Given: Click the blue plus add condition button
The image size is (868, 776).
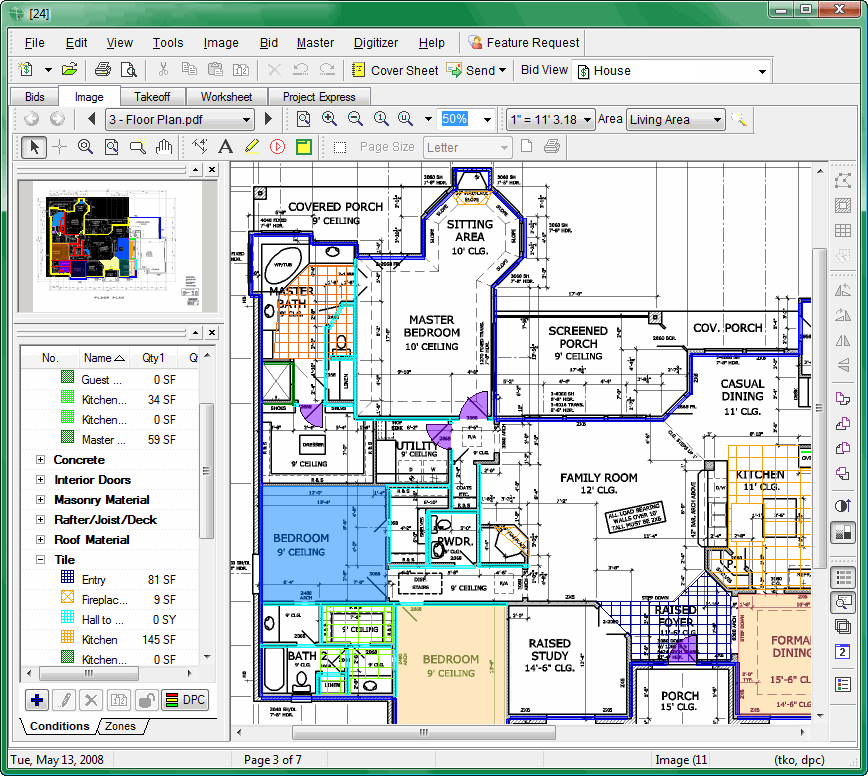Looking at the screenshot, I should click(x=37, y=700).
